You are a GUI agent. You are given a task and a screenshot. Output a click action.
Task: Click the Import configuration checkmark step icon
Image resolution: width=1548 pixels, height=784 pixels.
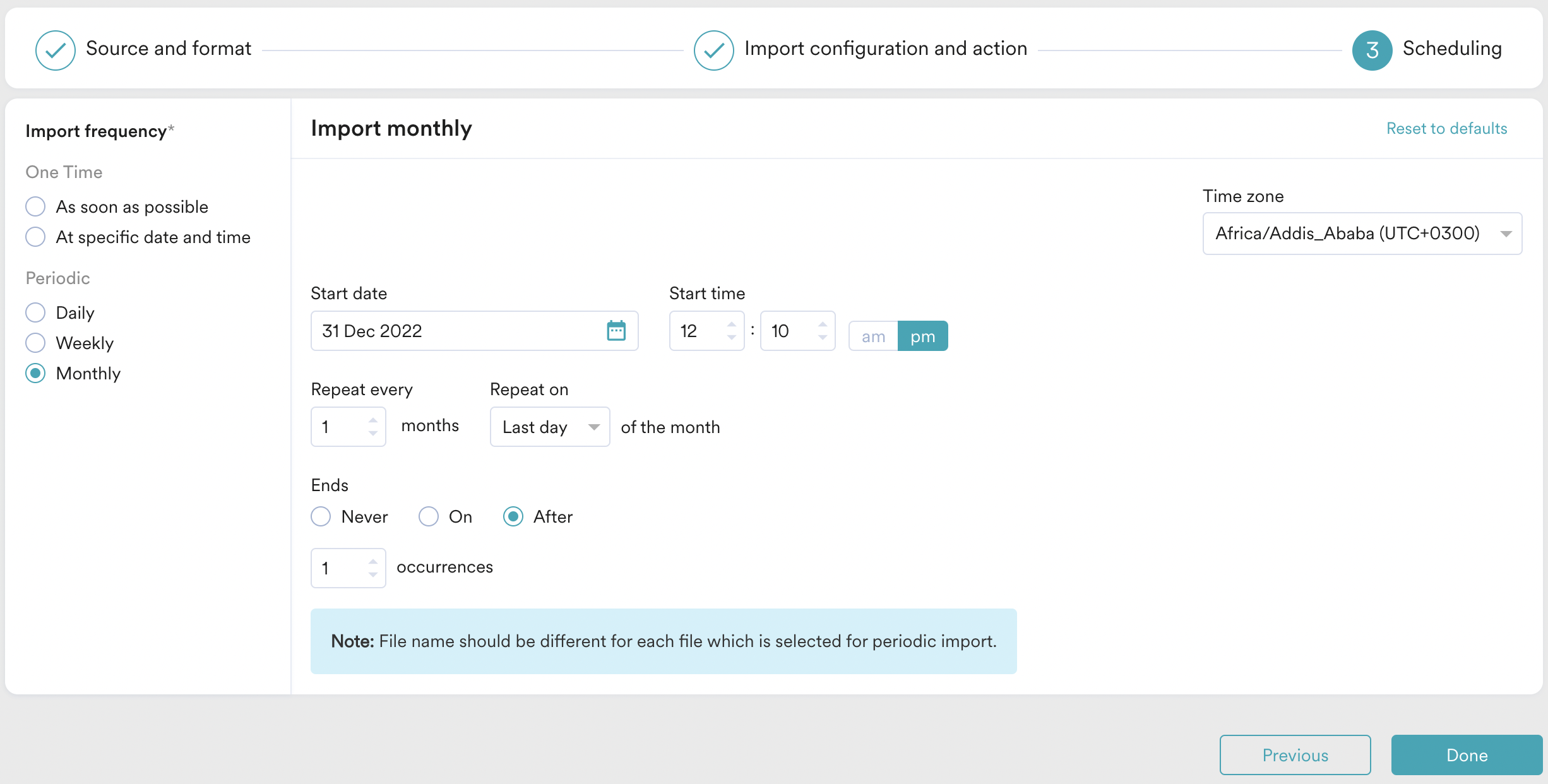click(713, 50)
